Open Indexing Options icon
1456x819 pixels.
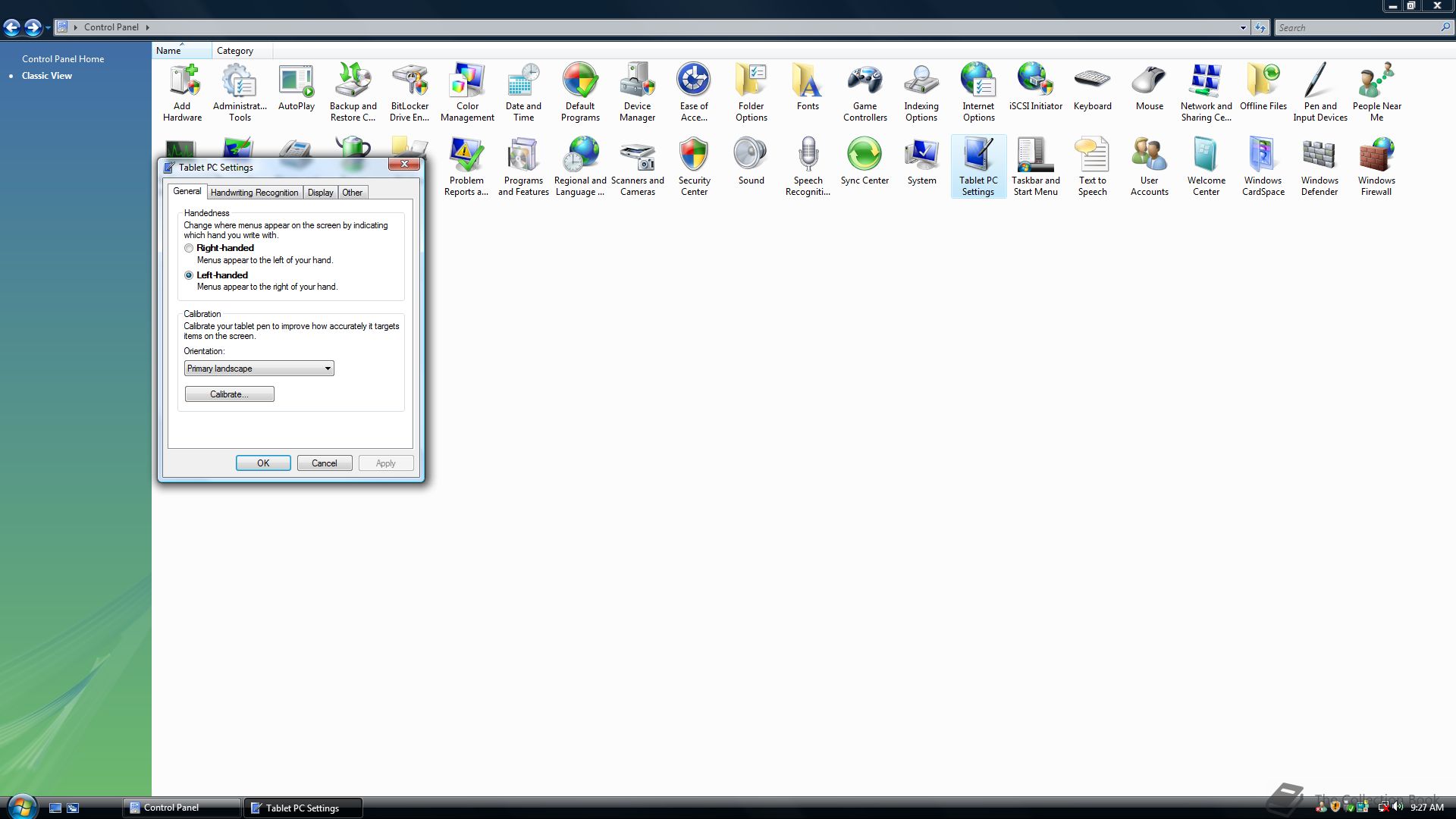921,92
